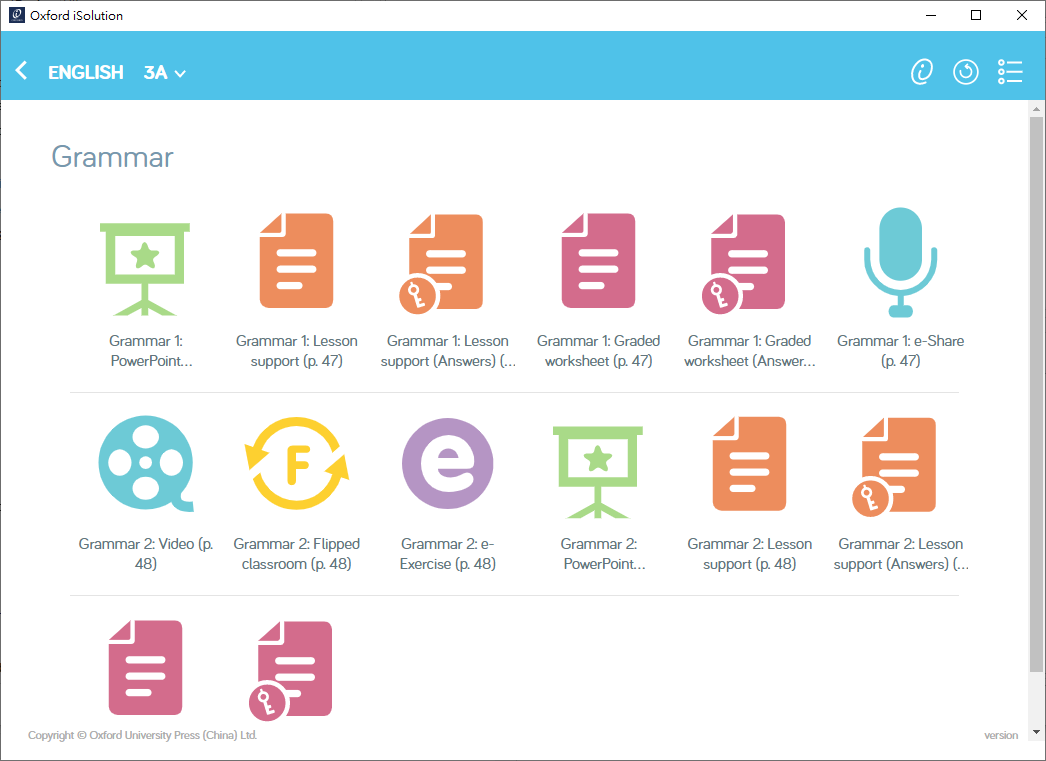1046x761 pixels.
Task: Click the ENGLISH subject heading
Action: (85, 72)
